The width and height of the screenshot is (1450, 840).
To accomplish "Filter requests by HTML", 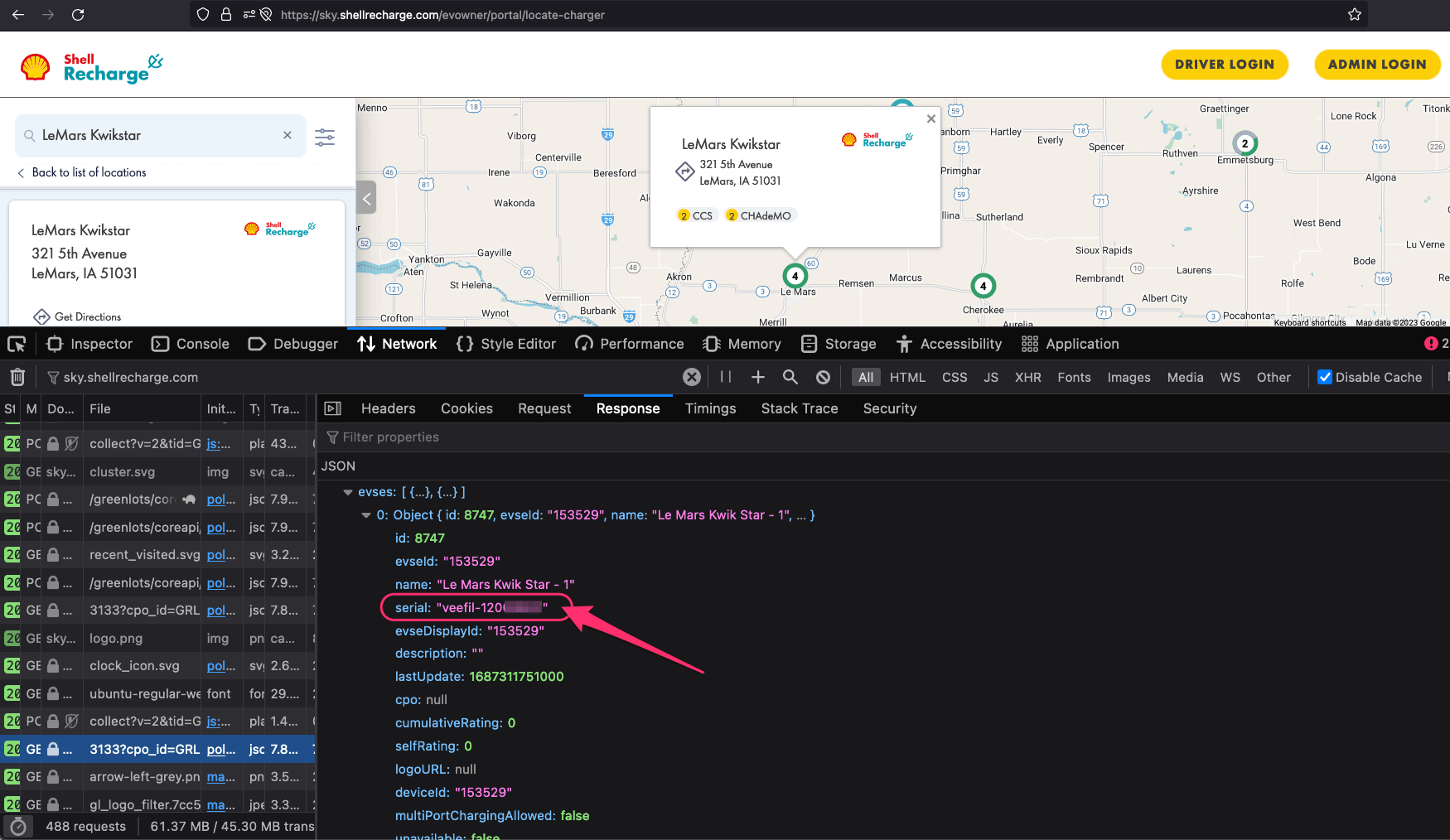I will tap(907, 377).
